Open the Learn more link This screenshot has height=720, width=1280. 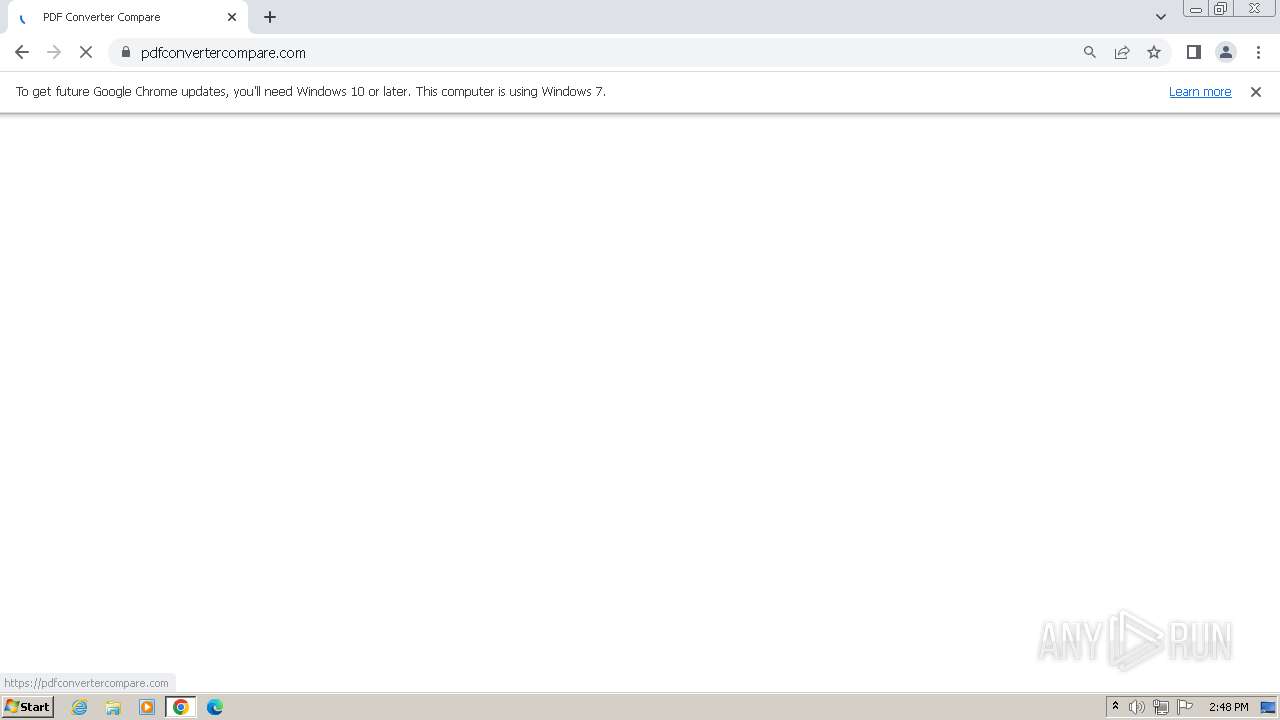[1200, 91]
